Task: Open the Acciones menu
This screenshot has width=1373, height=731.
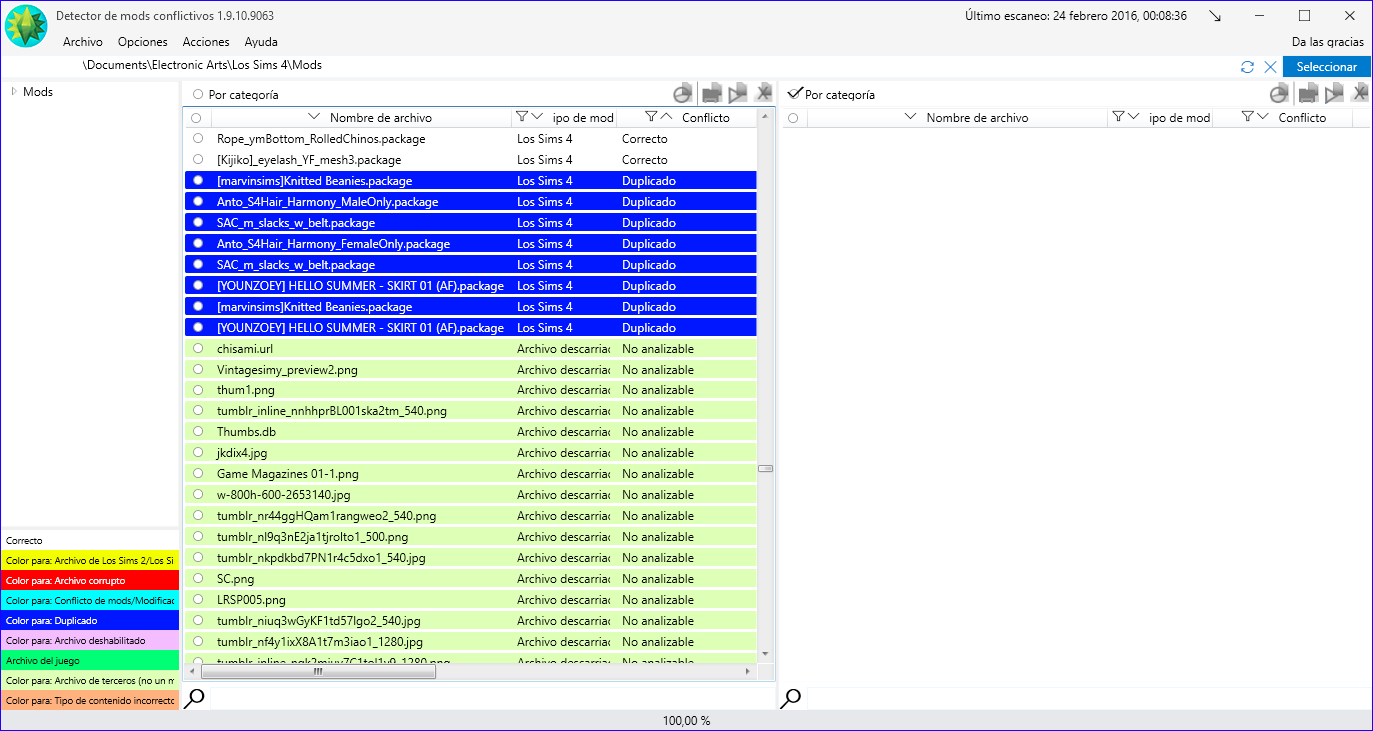Action: [206, 42]
